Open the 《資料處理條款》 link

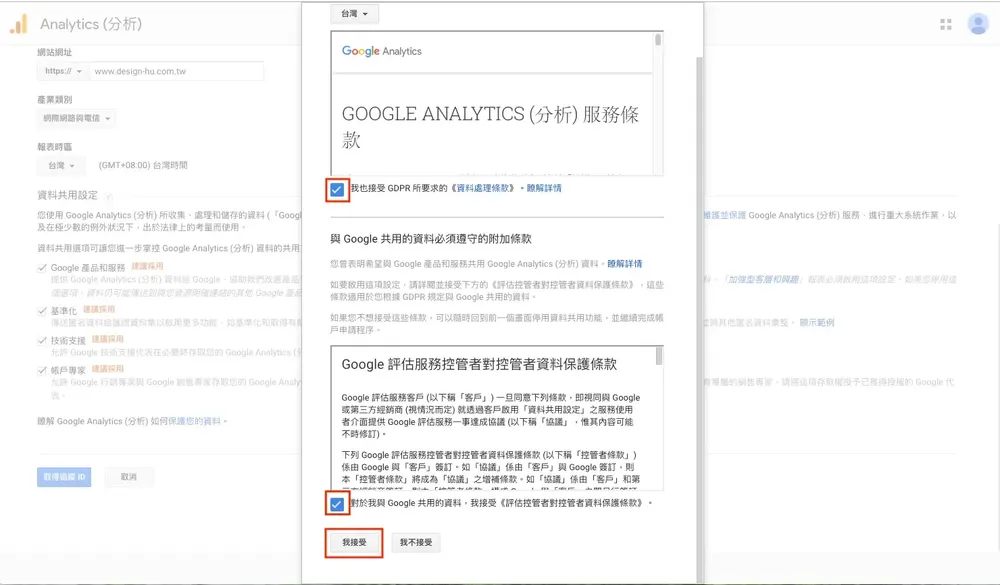(484, 188)
